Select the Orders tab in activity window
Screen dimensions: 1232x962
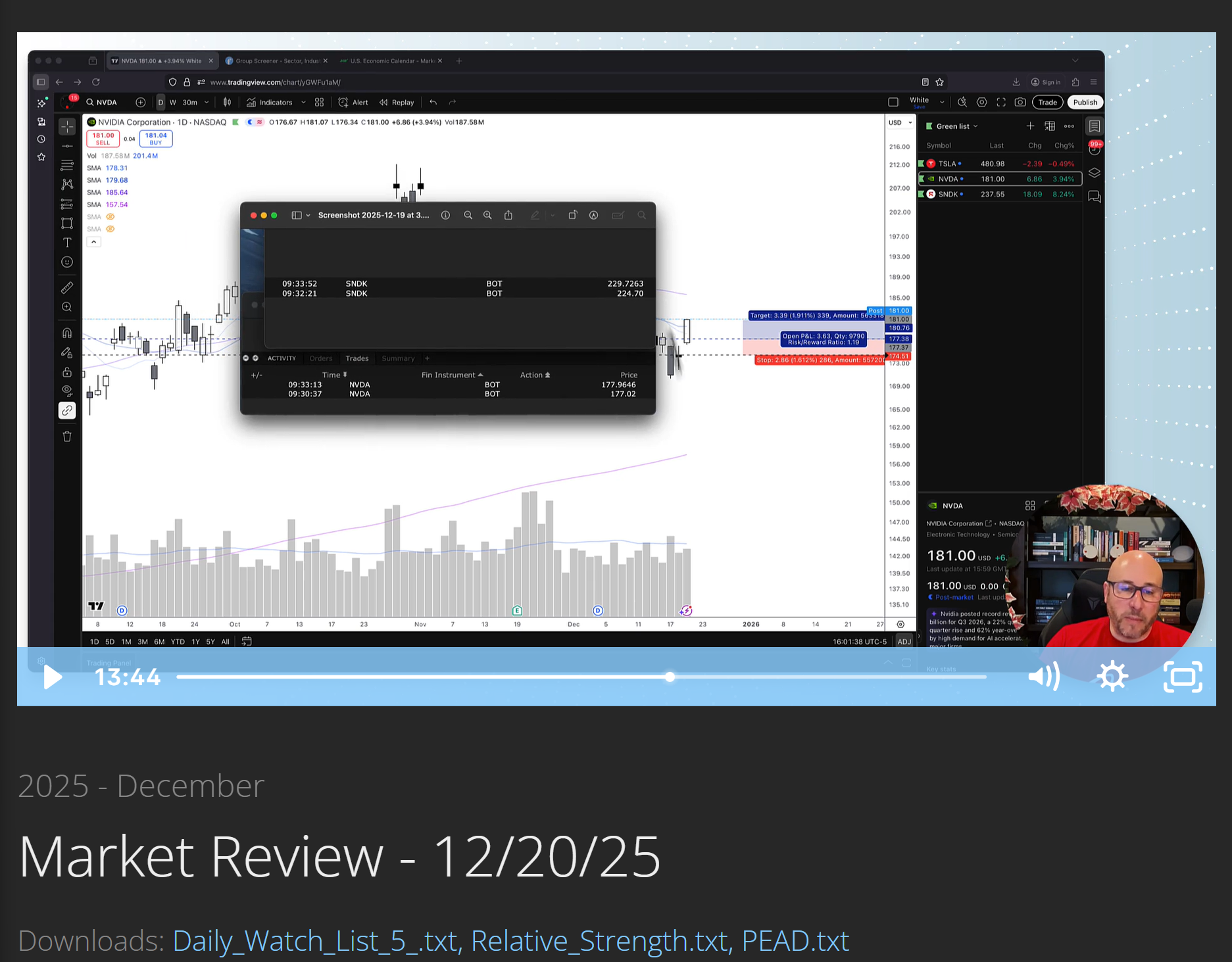pyautogui.click(x=321, y=358)
